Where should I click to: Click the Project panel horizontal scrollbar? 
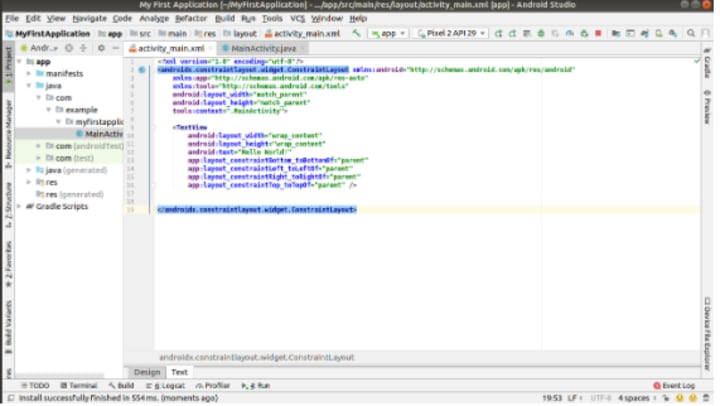61,376
